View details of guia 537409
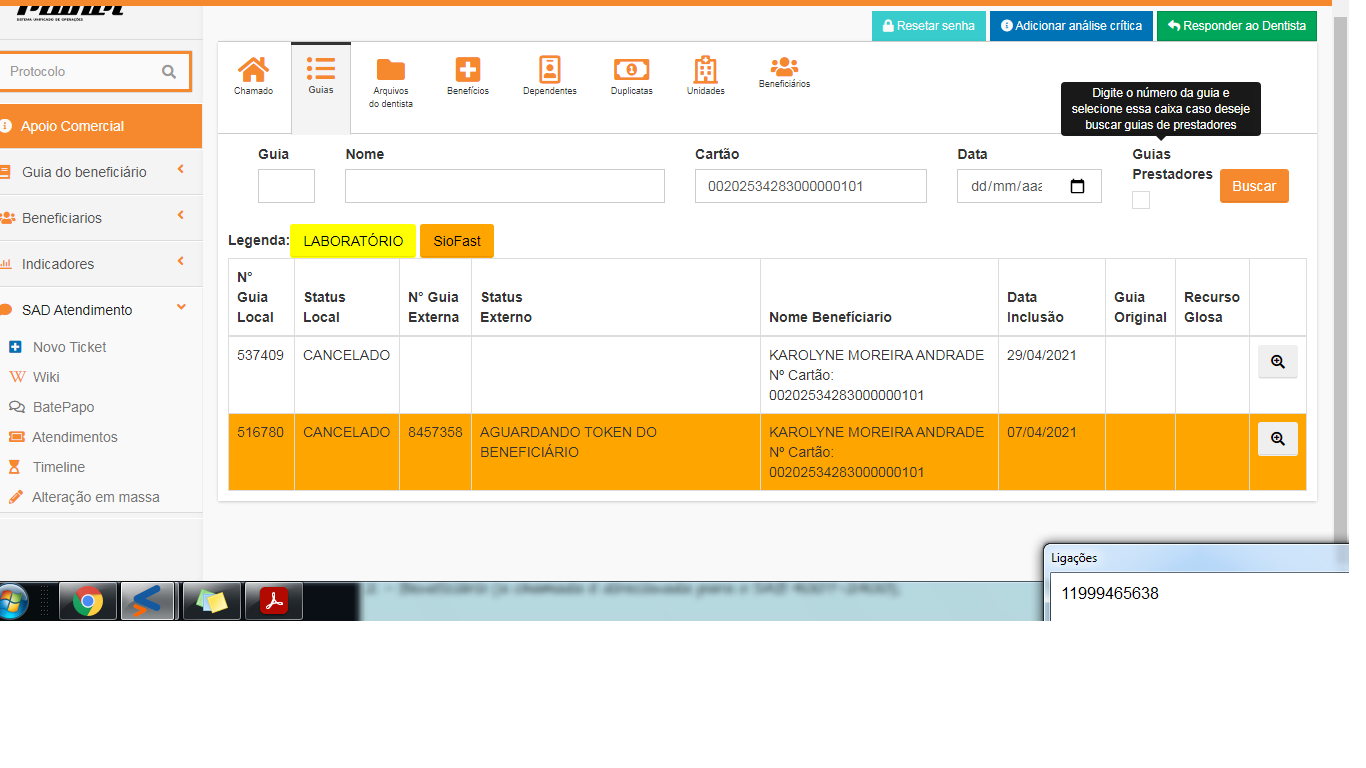 pos(1277,362)
